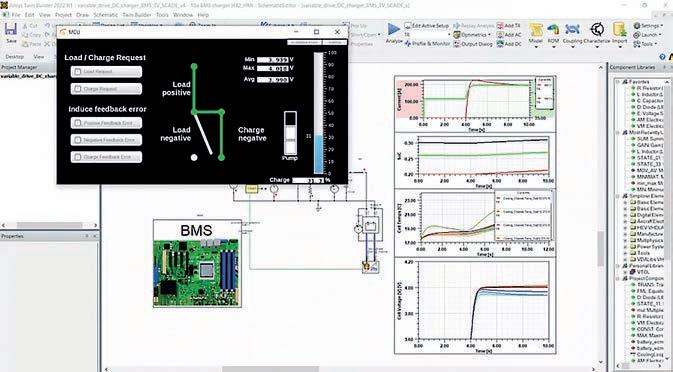Click the Pump slider control
This screenshot has width=673, height=372.
(x=291, y=133)
